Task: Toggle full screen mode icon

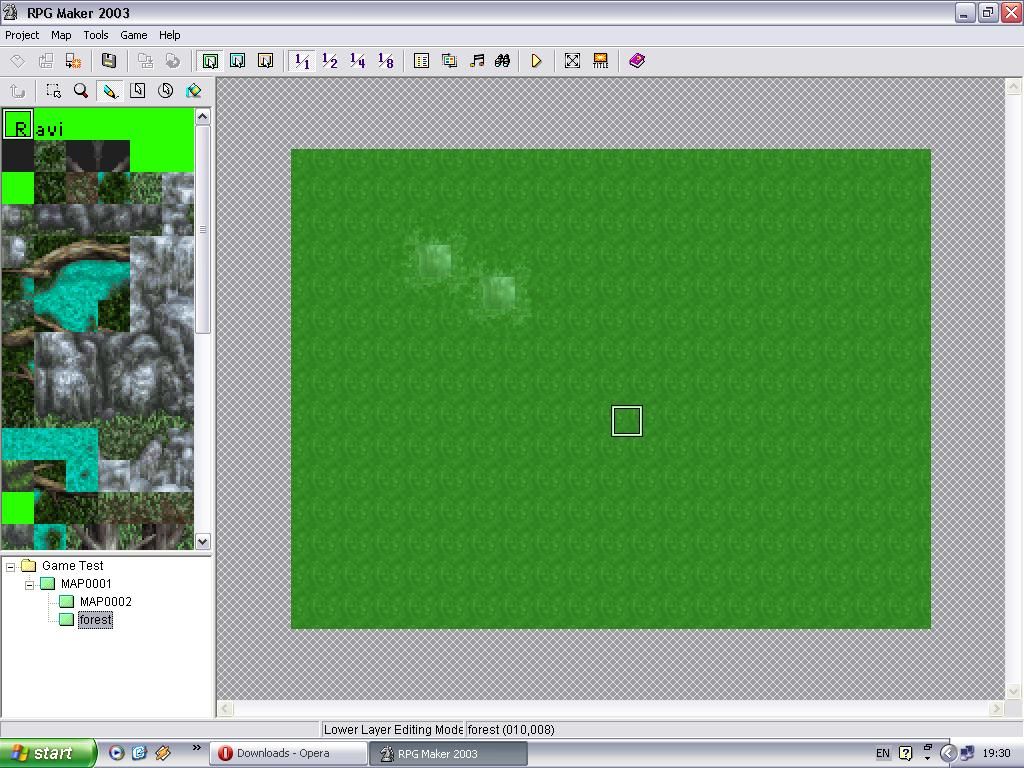Action: [572, 61]
